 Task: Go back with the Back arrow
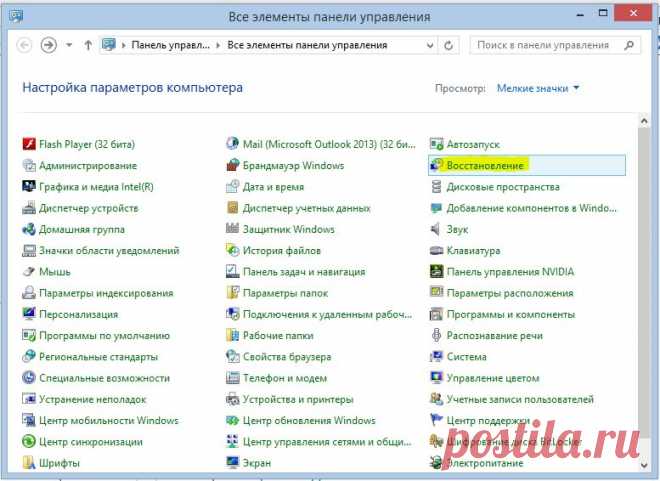(24, 45)
